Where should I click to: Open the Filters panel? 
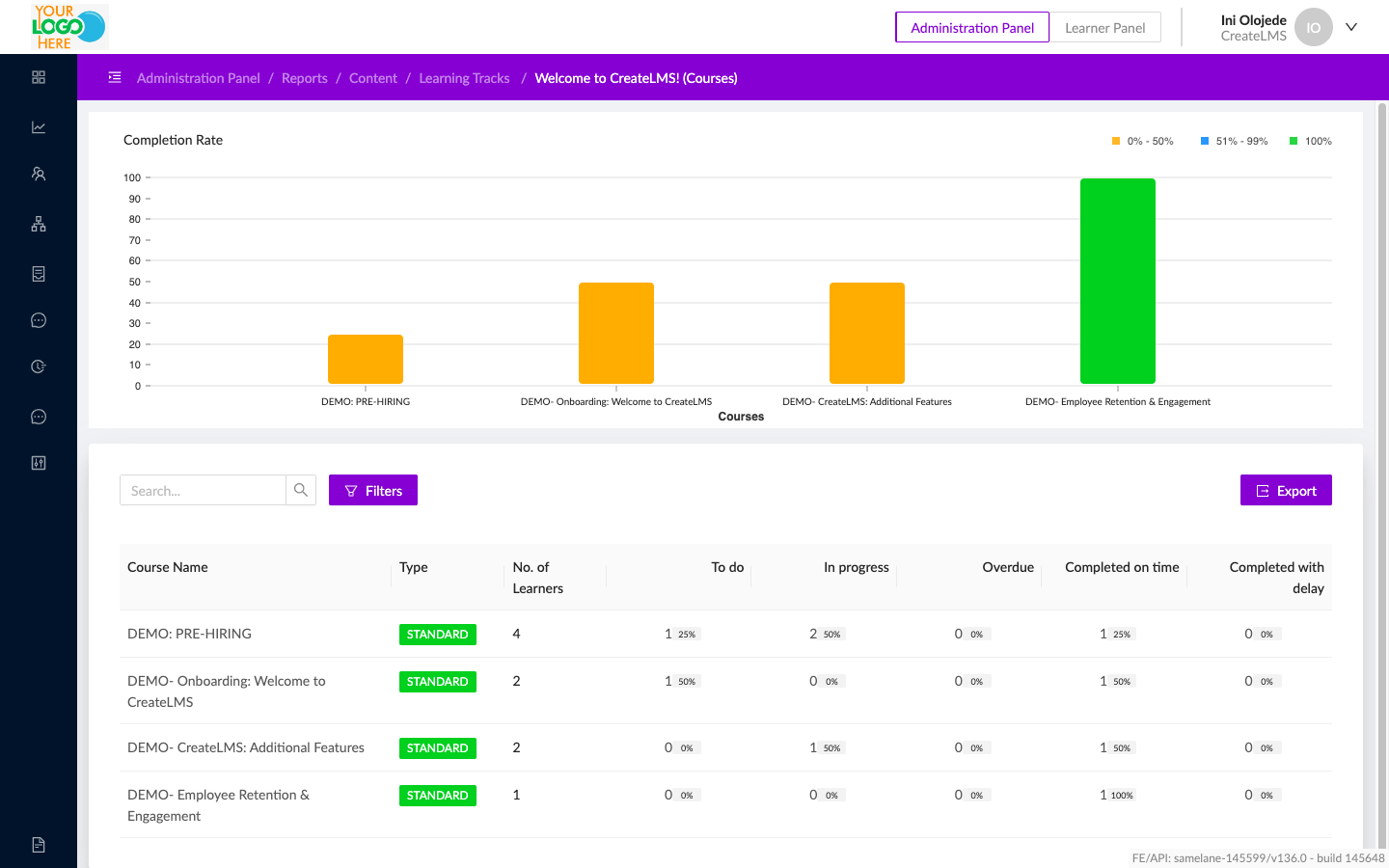coord(372,490)
